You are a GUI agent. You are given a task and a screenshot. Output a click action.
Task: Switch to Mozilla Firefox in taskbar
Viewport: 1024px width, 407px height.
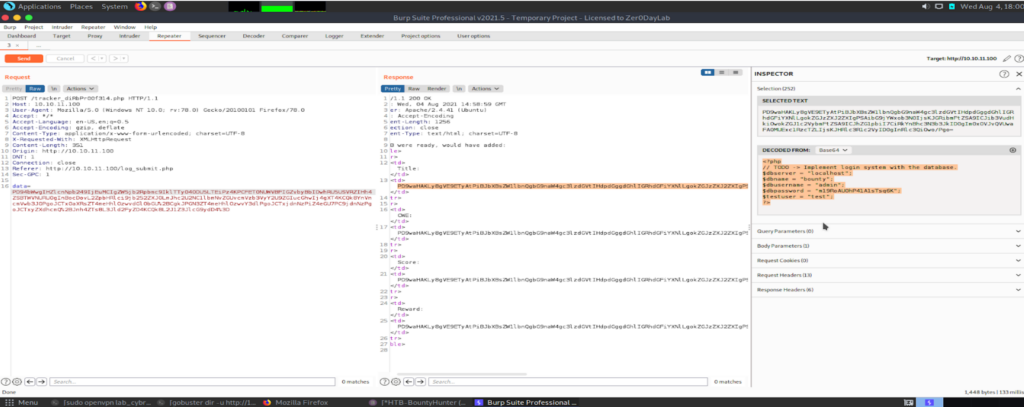point(295,402)
